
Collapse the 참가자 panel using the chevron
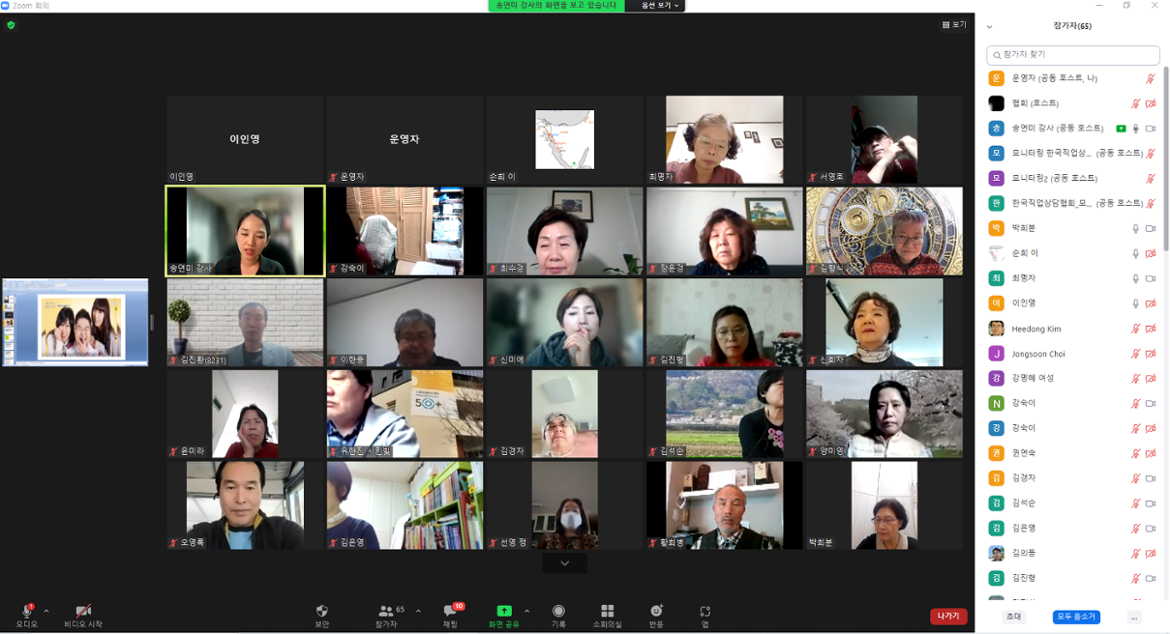click(990, 27)
